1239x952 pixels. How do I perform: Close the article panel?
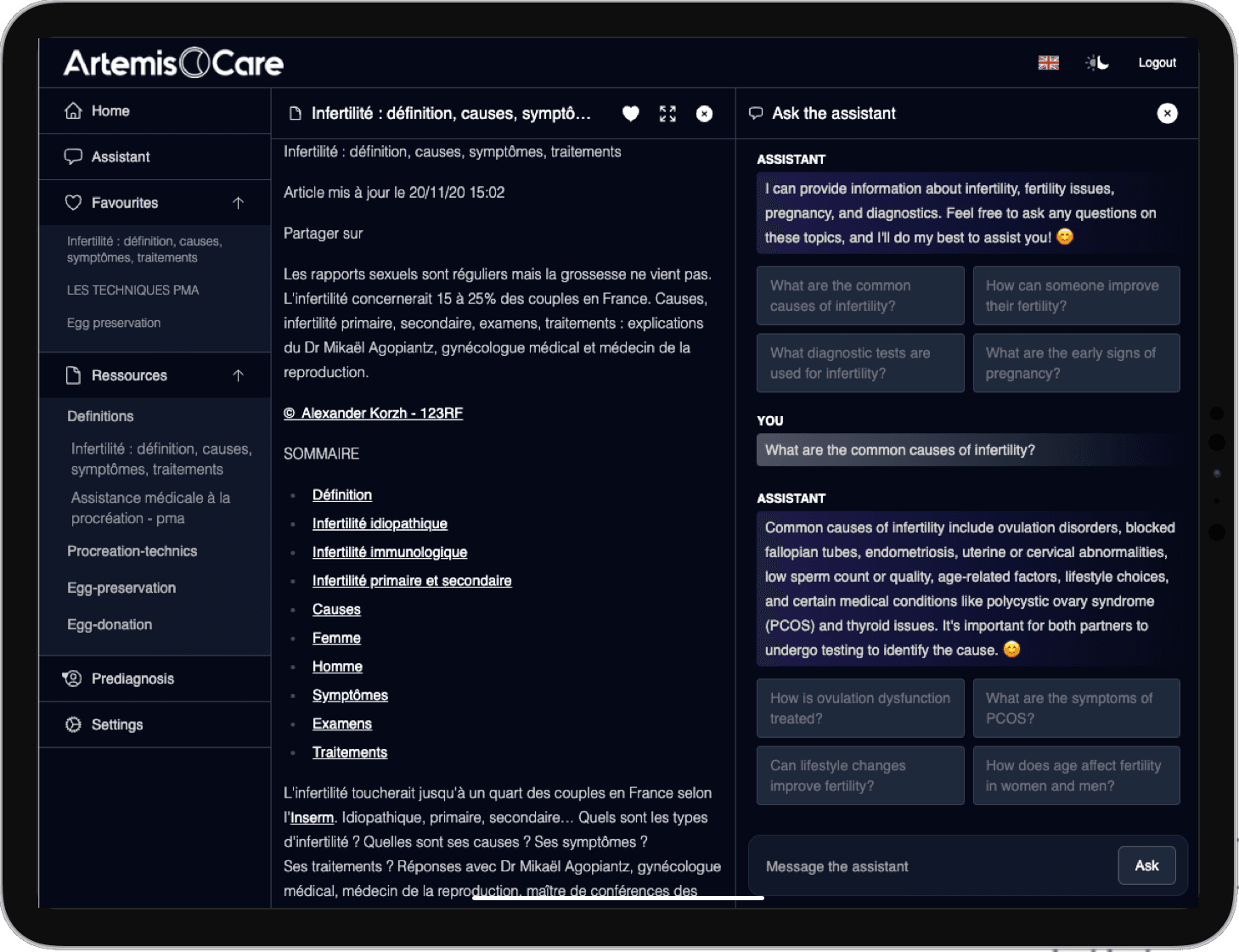pyautogui.click(x=705, y=114)
